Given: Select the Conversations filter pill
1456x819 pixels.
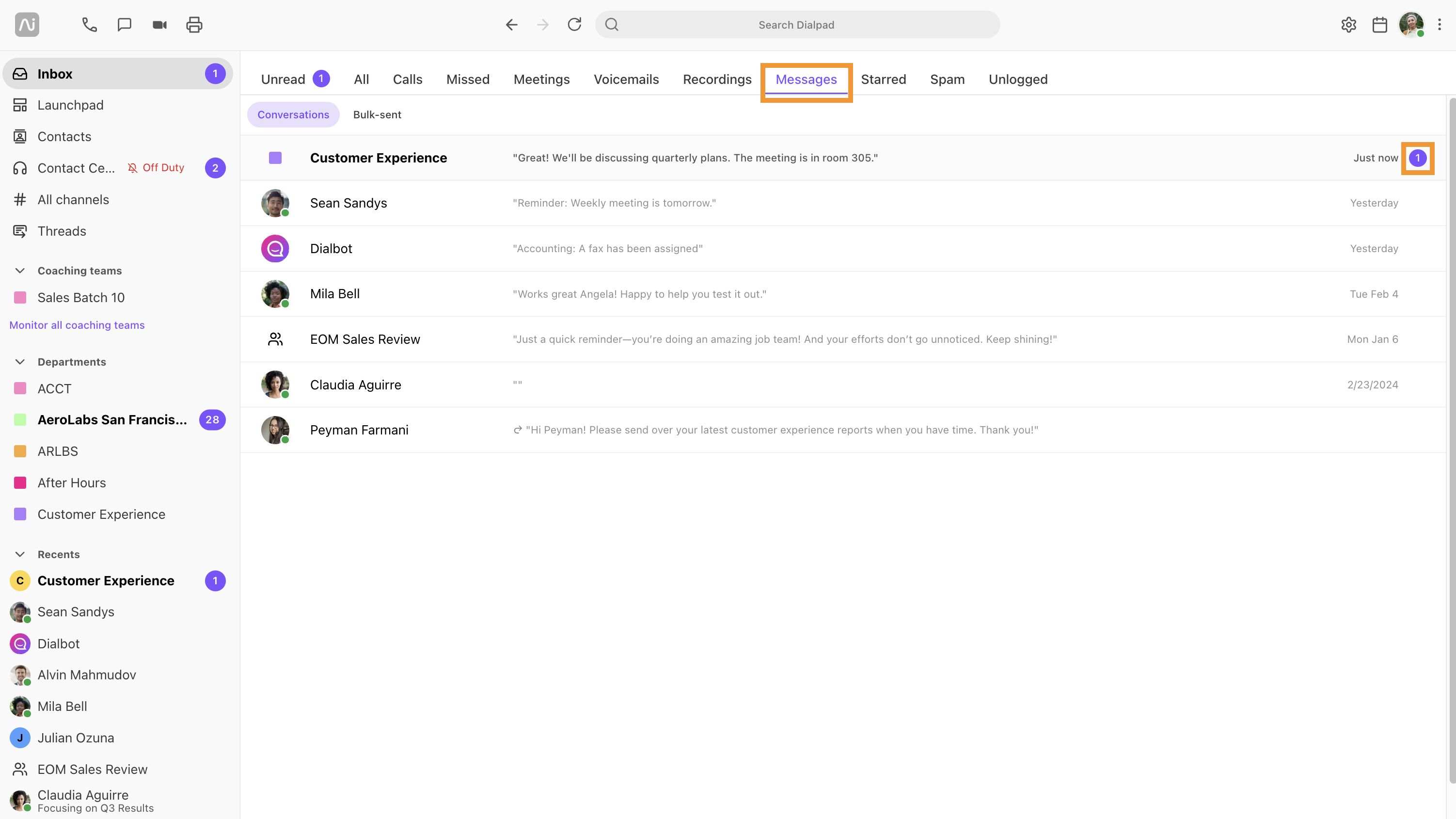Looking at the screenshot, I should click(293, 115).
